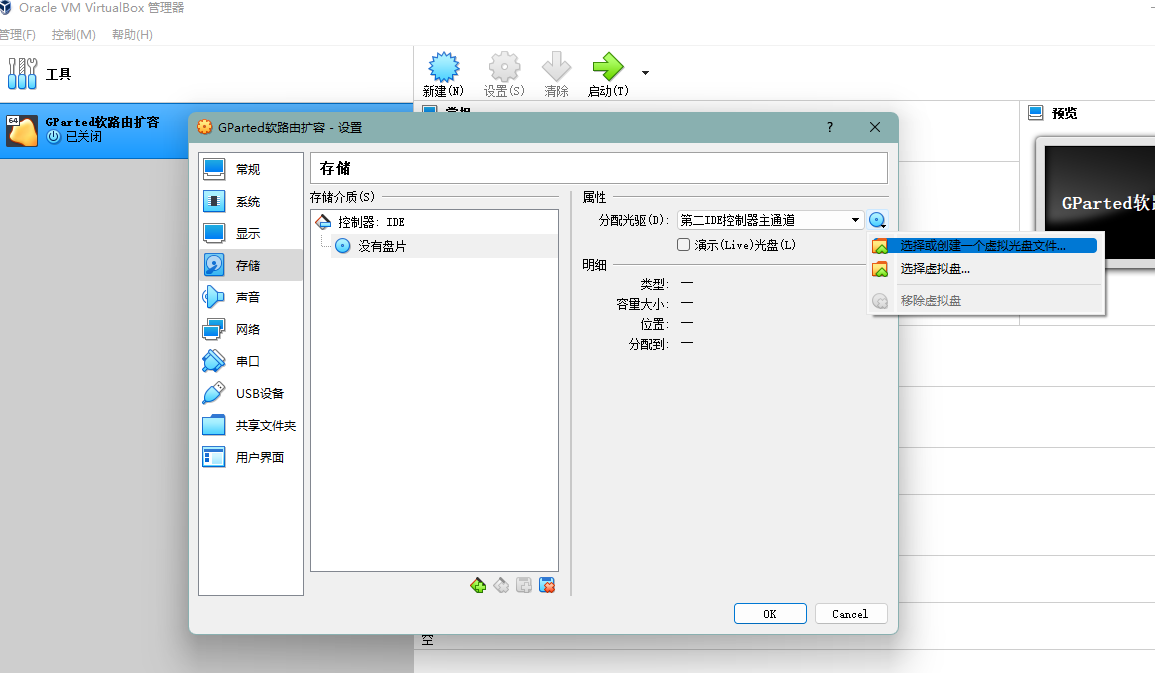The height and width of the screenshot is (673, 1155).
Task: Open the USB设备 settings category
Action: (x=250, y=393)
